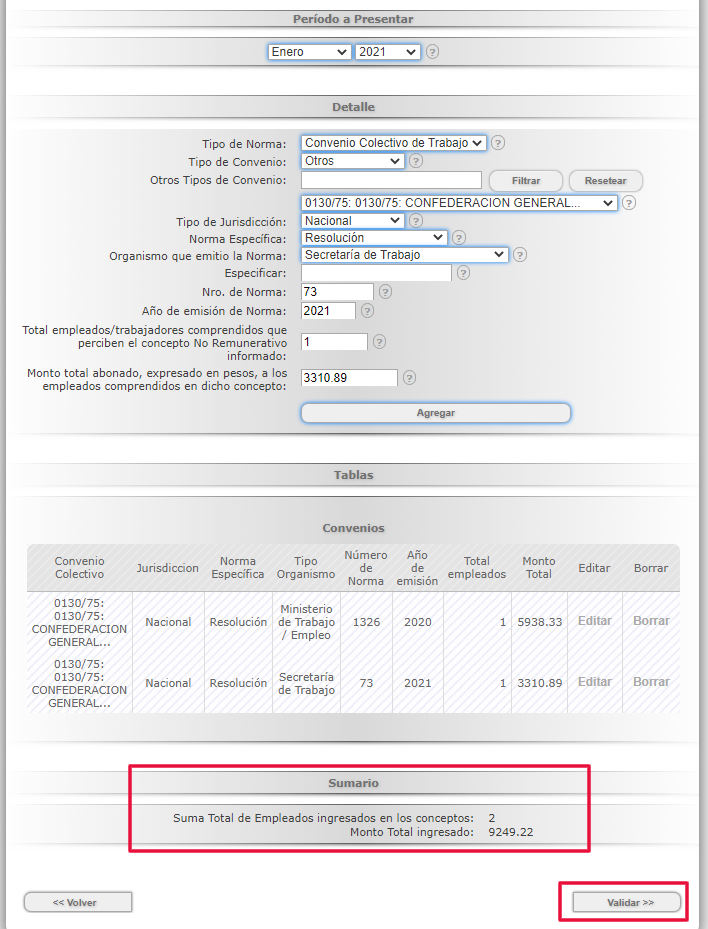This screenshot has width=708, height=929.
Task: Click the Agregar button
Action: 435,413
